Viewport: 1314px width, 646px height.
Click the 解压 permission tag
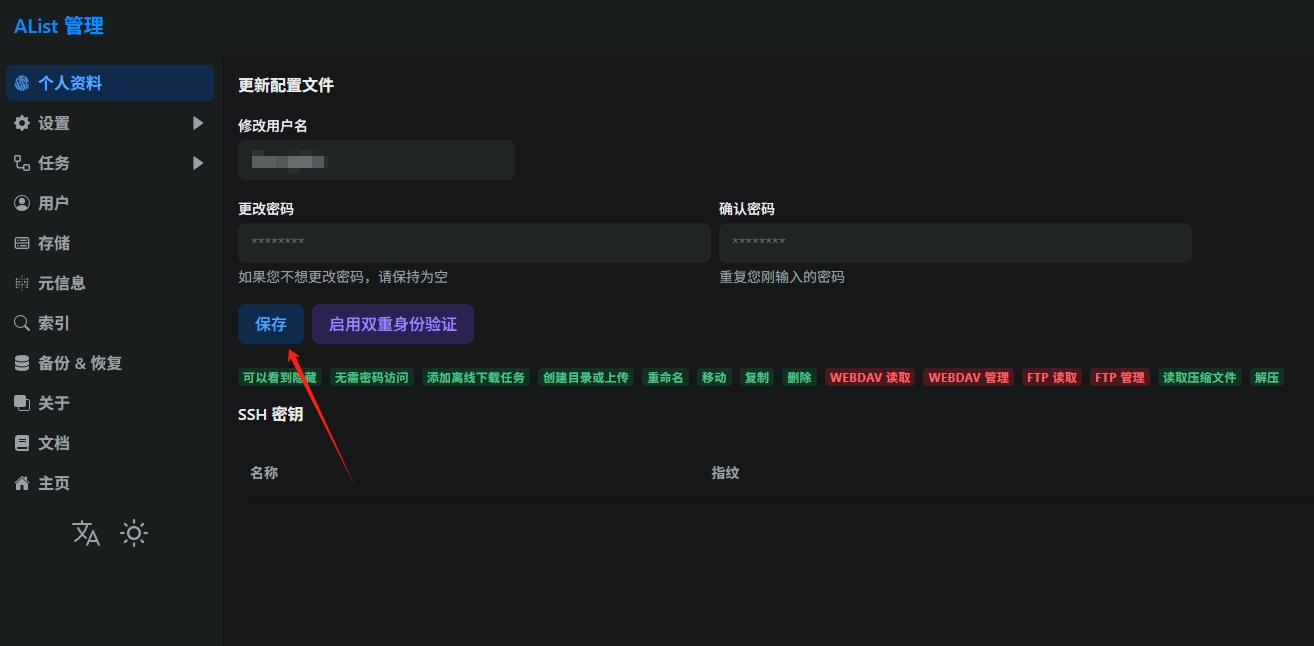[1267, 378]
